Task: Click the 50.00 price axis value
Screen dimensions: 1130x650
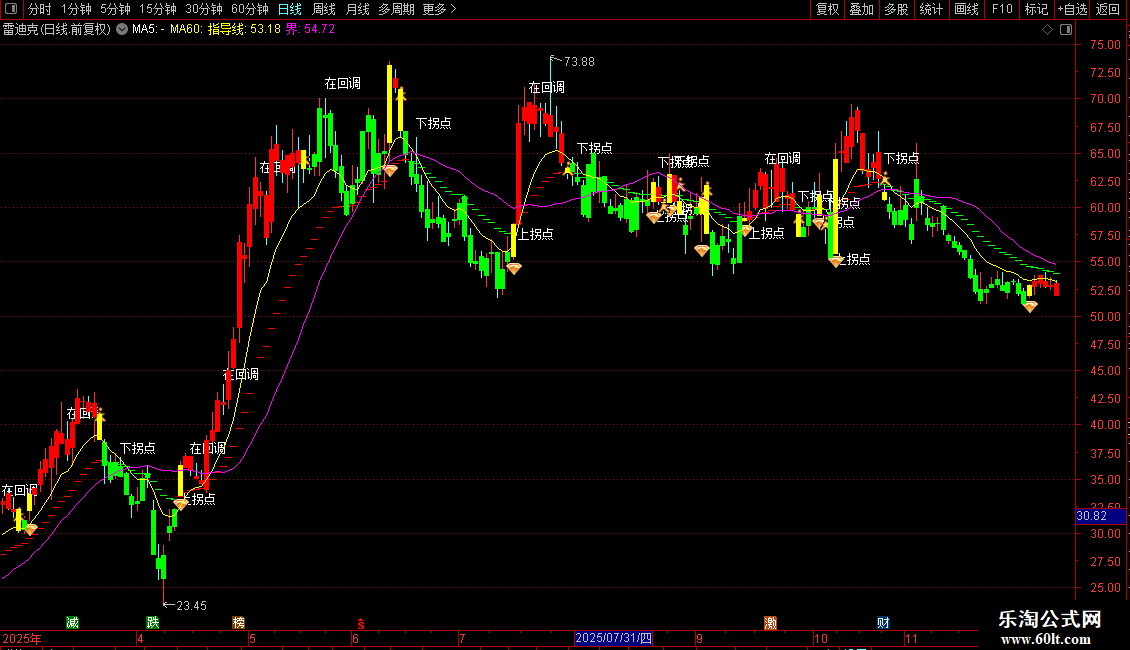Action: click(1105, 316)
